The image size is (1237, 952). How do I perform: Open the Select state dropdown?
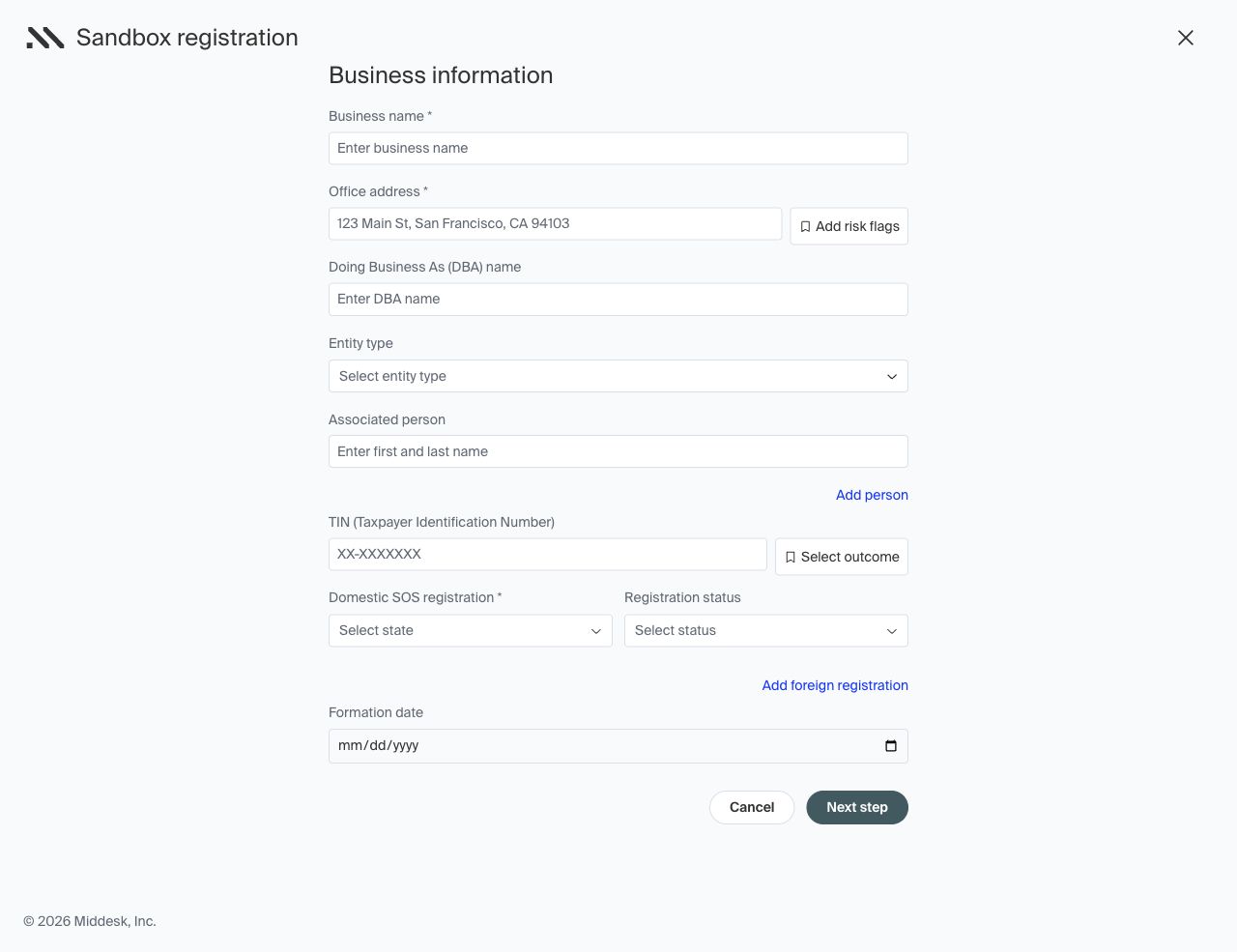(471, 630)
